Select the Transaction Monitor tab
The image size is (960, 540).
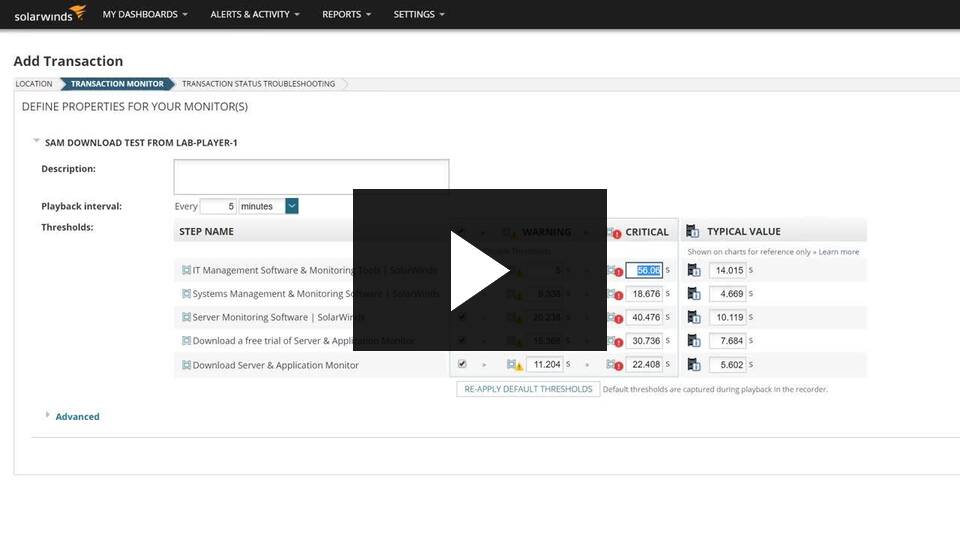(117, 84)
